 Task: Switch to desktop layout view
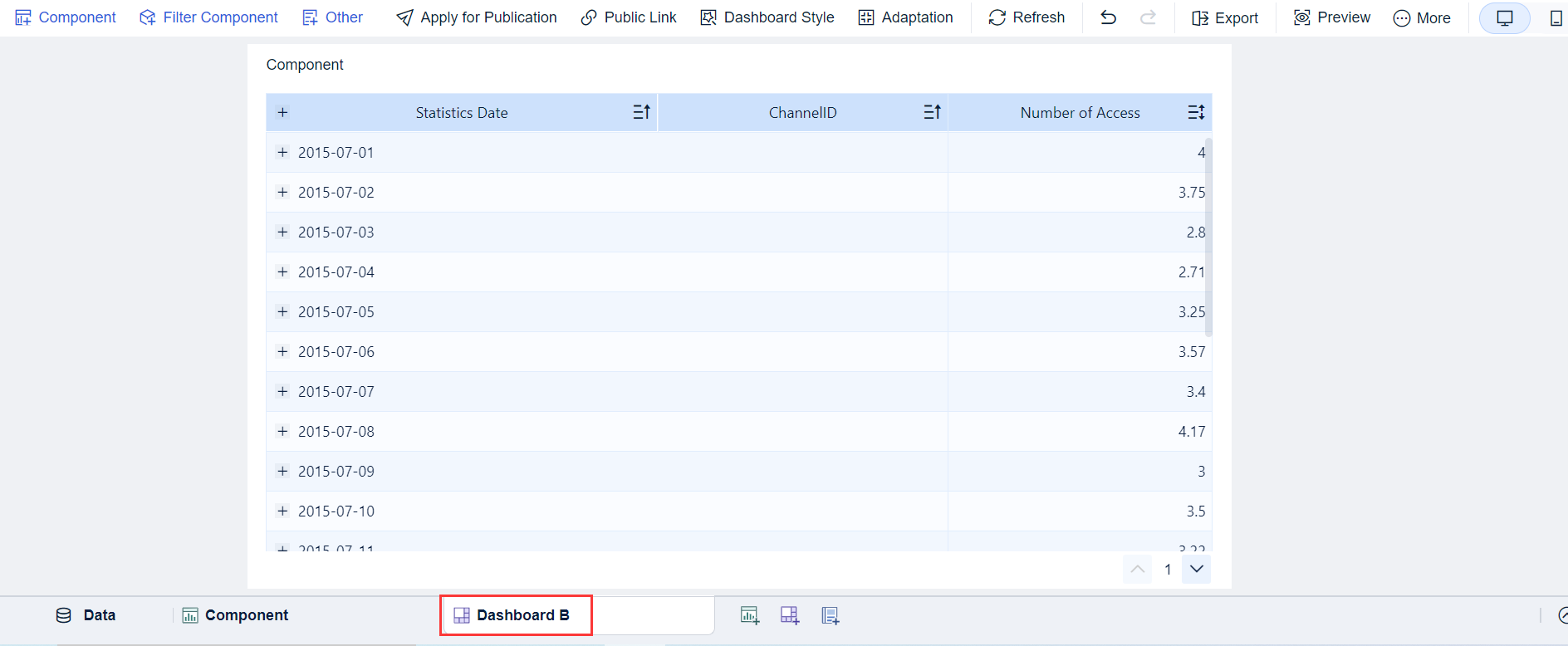pyautogui.click(x=1504, y=17)
